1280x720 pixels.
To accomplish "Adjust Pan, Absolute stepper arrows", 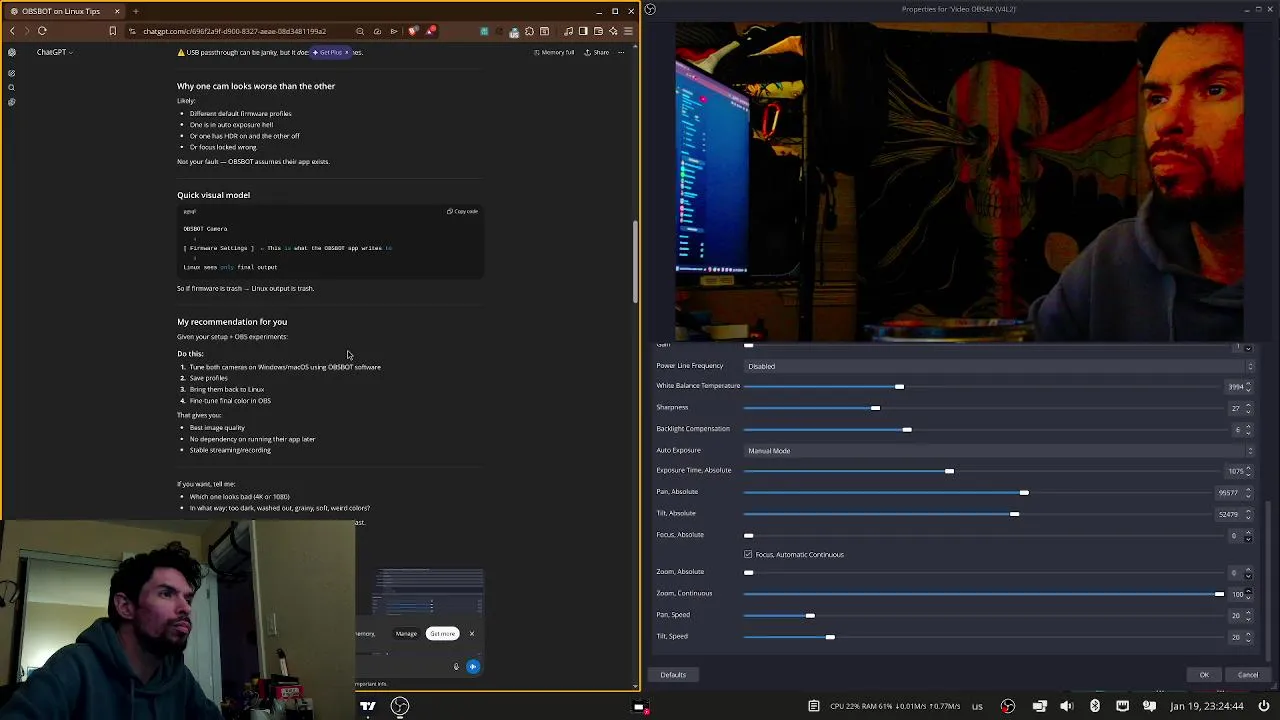I will click(x=1248, y=493).
